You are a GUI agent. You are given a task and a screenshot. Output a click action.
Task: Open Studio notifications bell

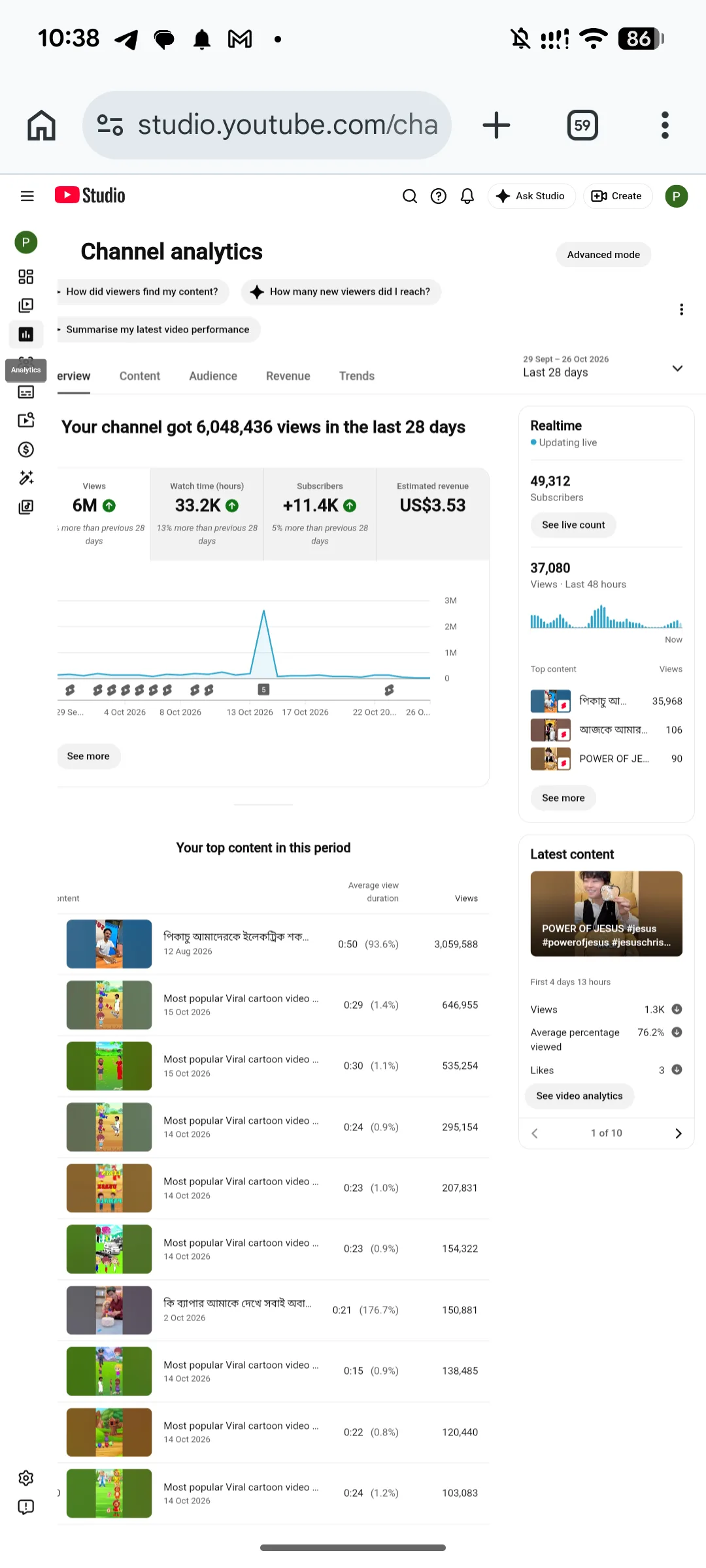(x=467, y=196)
